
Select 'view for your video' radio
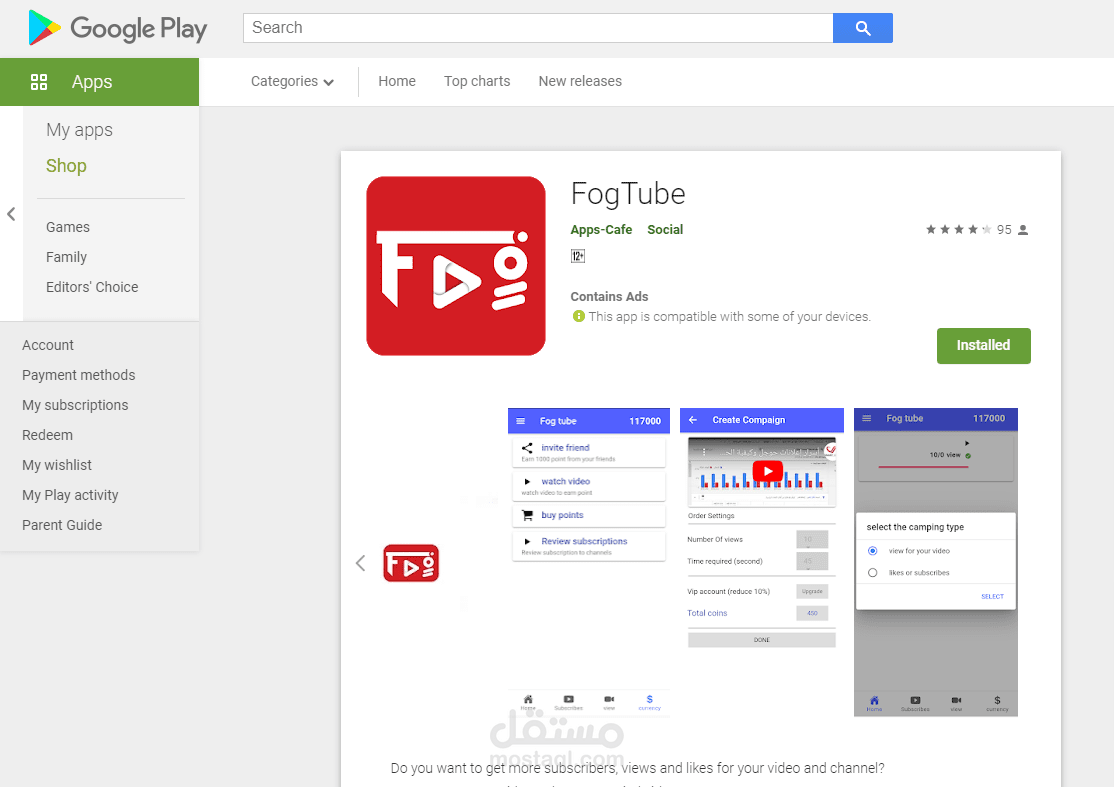point(872,550)
